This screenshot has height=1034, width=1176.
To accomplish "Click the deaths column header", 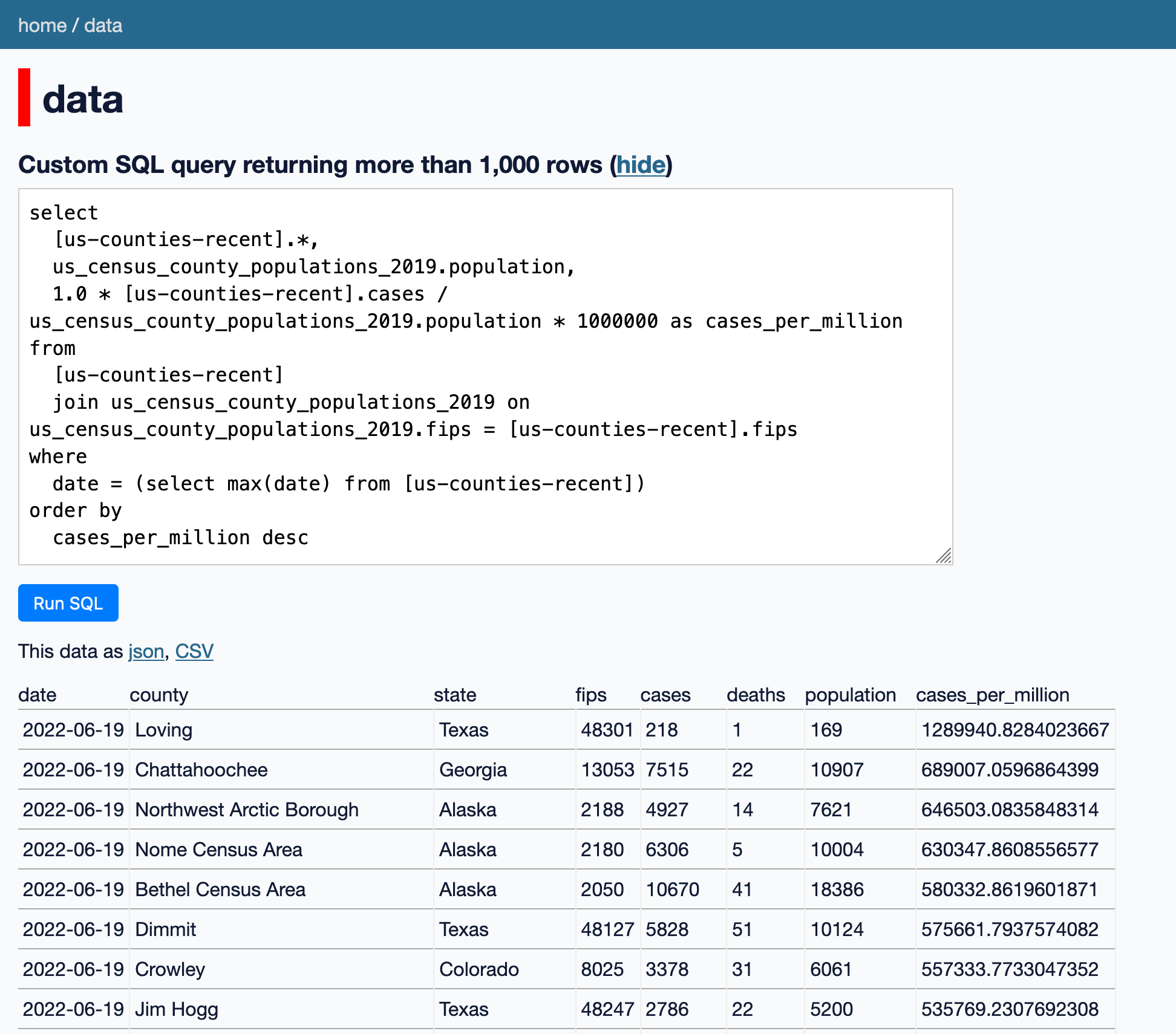I will (756, 695).
